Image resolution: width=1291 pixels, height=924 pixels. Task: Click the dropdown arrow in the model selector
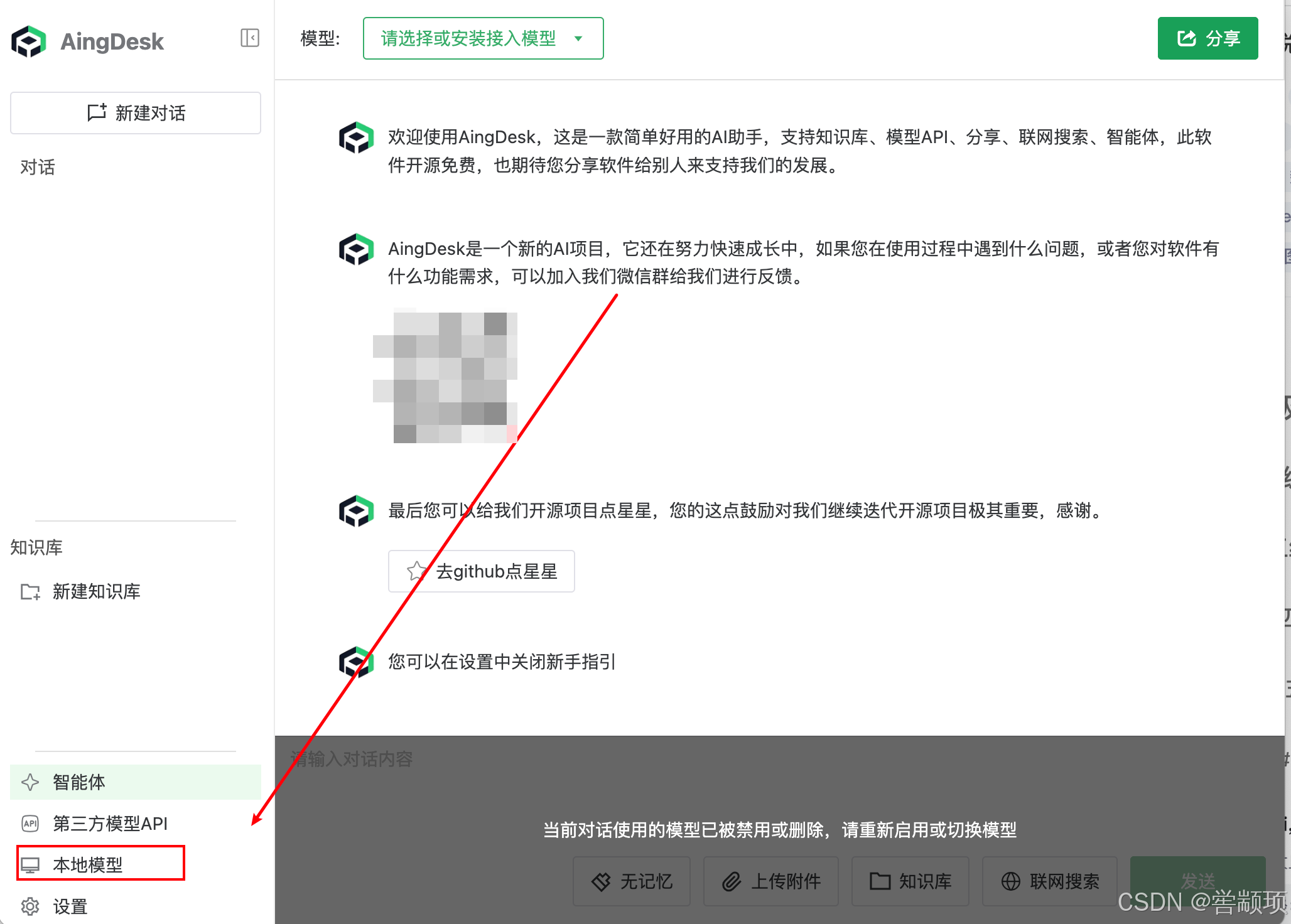coord(578,38)
